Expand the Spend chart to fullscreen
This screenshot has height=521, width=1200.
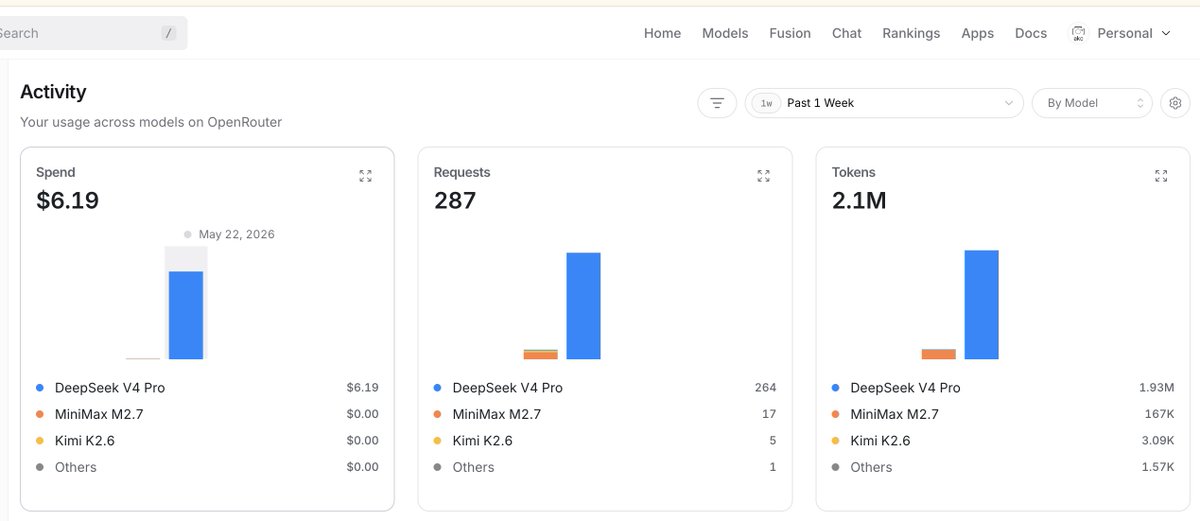coord(365,176)
